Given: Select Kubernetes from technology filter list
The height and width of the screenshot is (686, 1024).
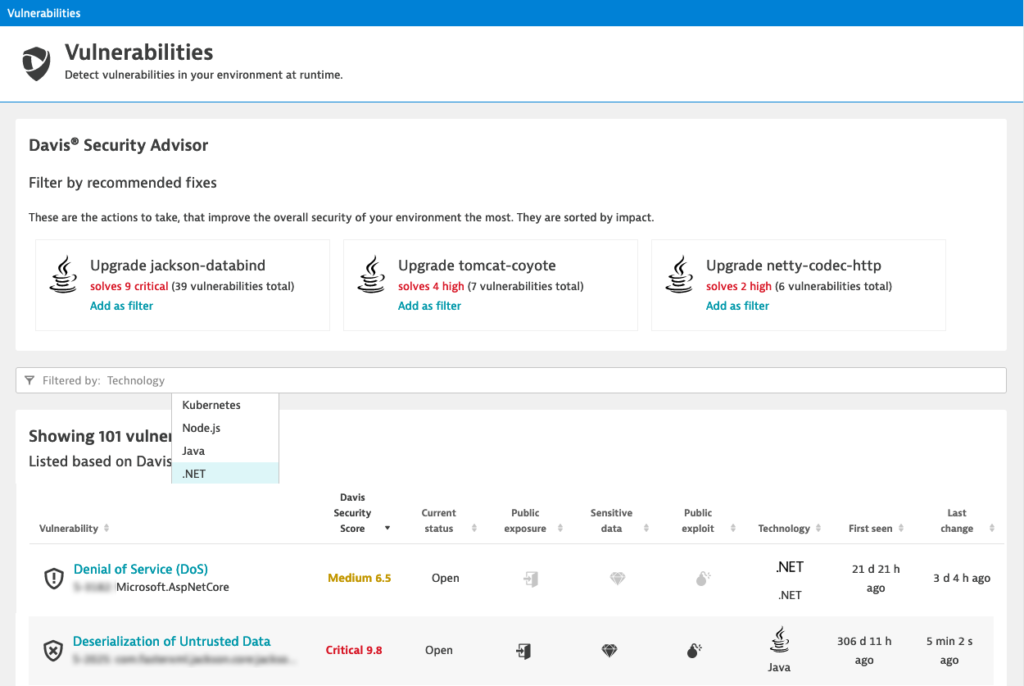Looking at the screenshot, I should [225, 405].
